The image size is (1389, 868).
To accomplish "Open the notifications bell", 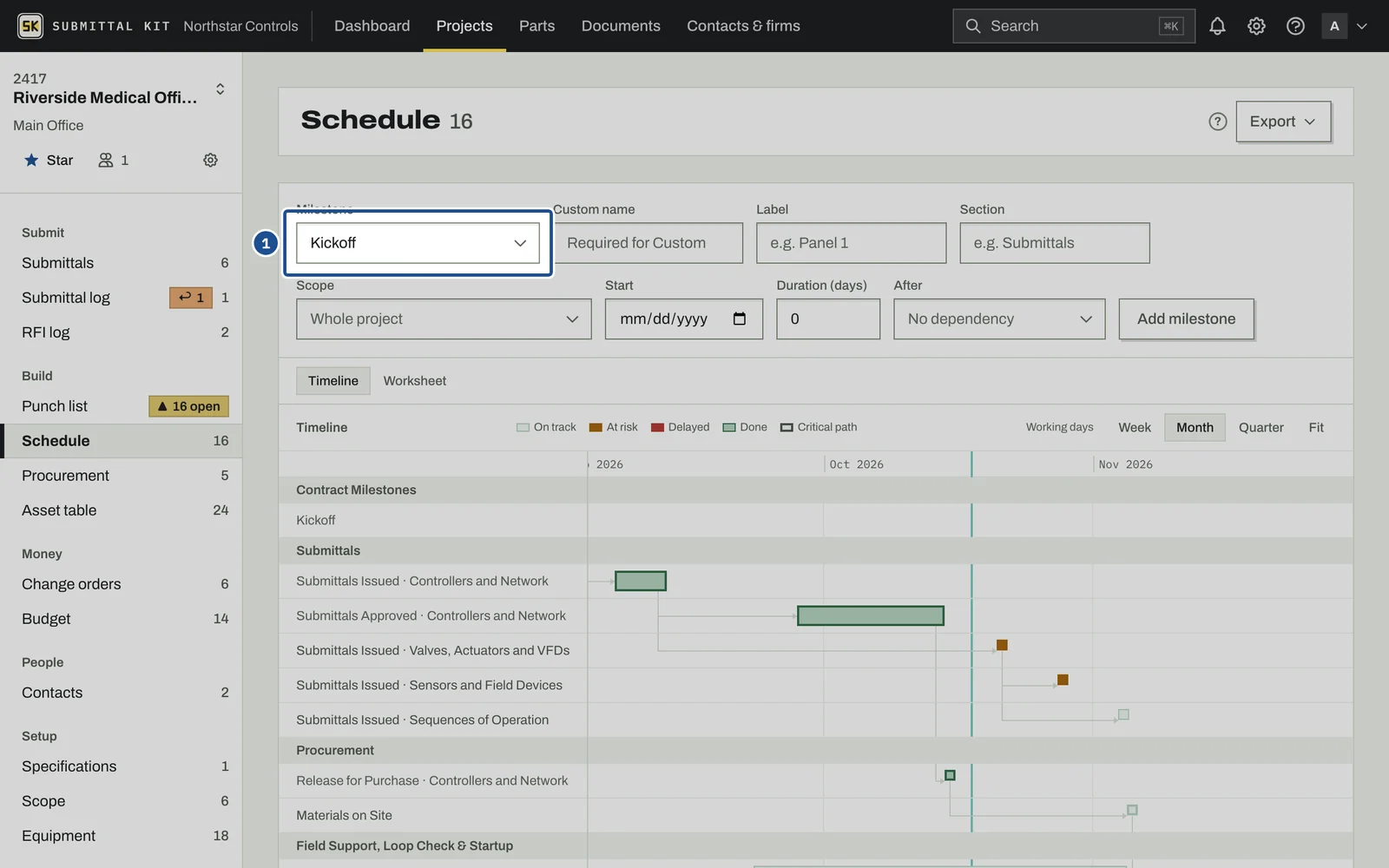I will (x=1217, y=26).
